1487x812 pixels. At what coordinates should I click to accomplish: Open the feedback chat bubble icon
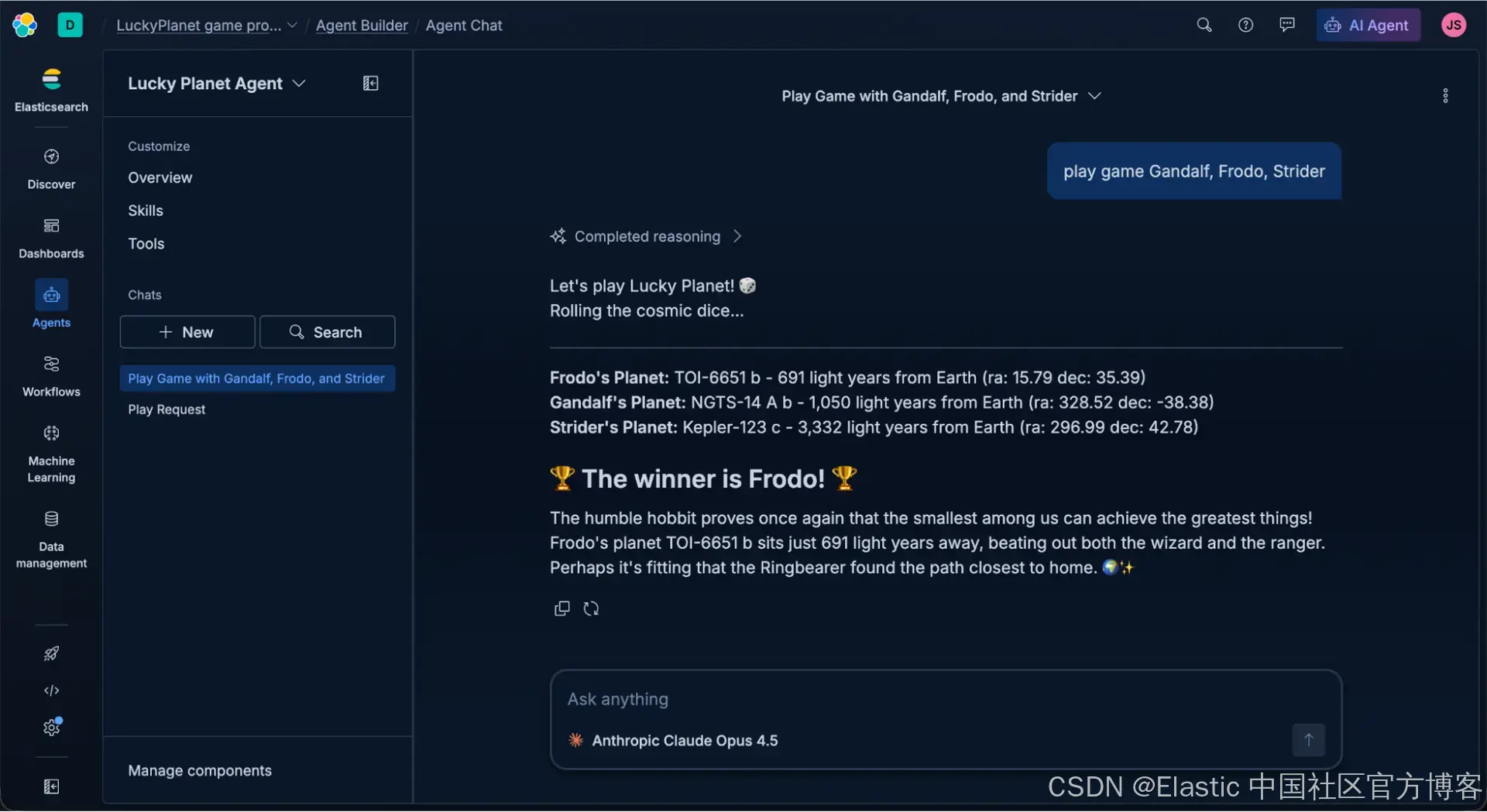coord(1287,25)
